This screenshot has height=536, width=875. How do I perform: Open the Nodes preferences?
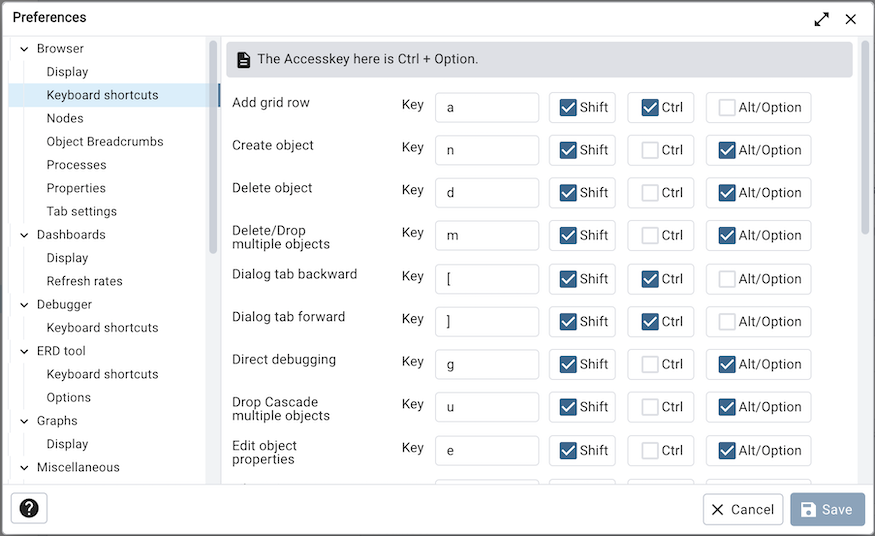(x=65, y=118)
